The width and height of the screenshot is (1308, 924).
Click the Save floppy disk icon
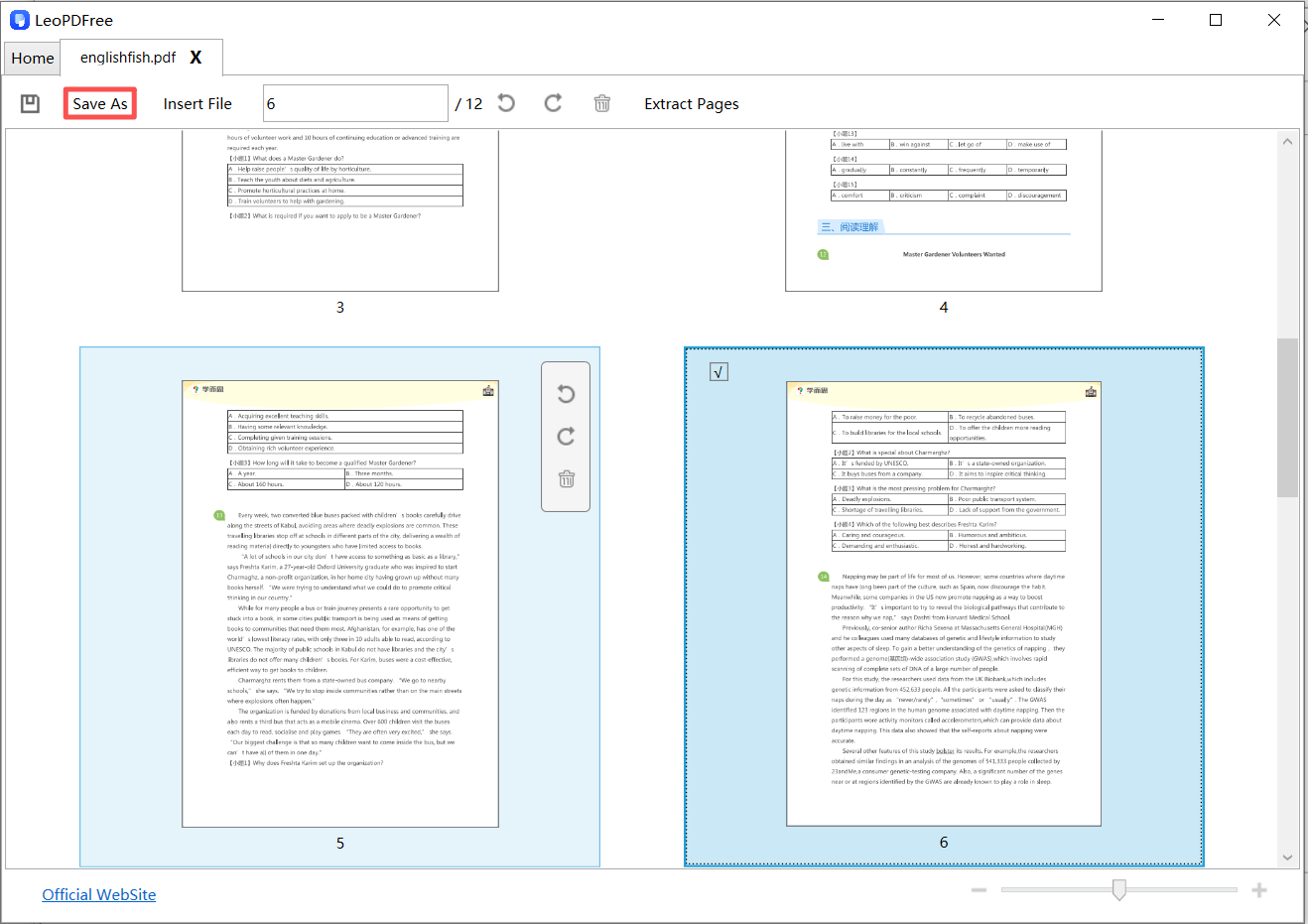[x=30, y=103]
